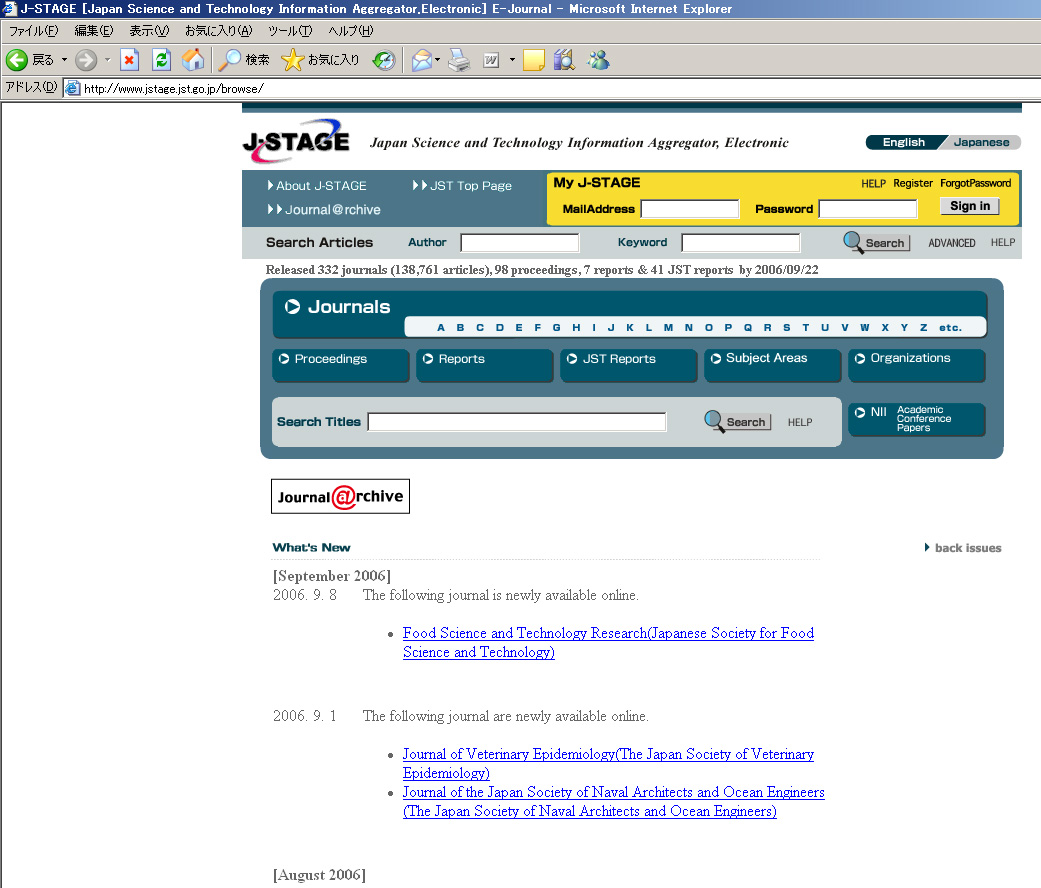Select the English language toggle

[903, 142]
